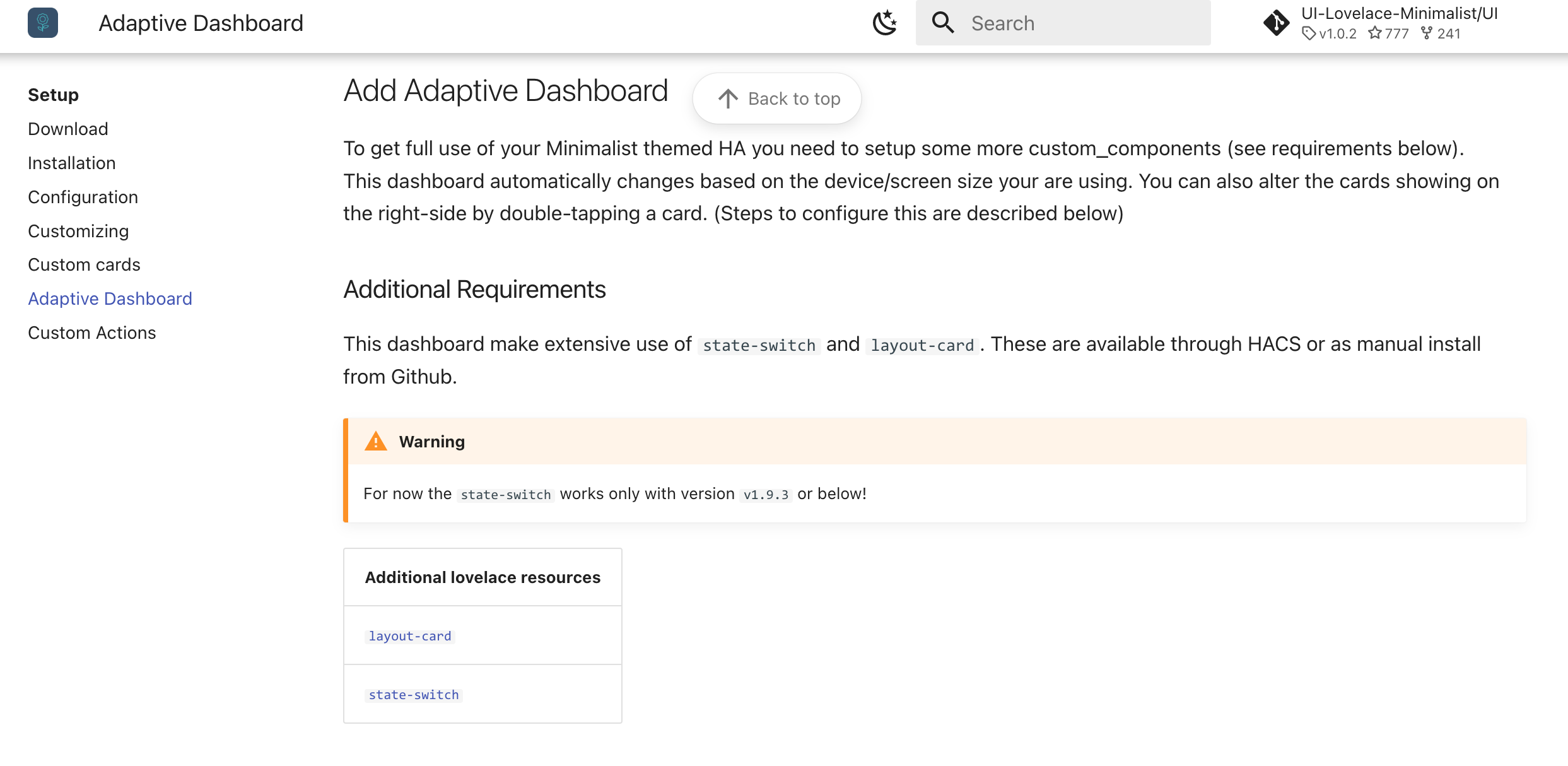Click the search magnifier icon
Screen dimensions: 1568x766
pos(943,23)
